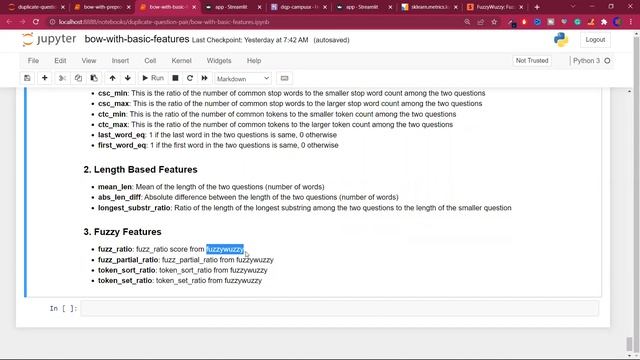Open the cell type Markdown dropdown
This screenshot has height=360, width=640.
click(242, 78)
